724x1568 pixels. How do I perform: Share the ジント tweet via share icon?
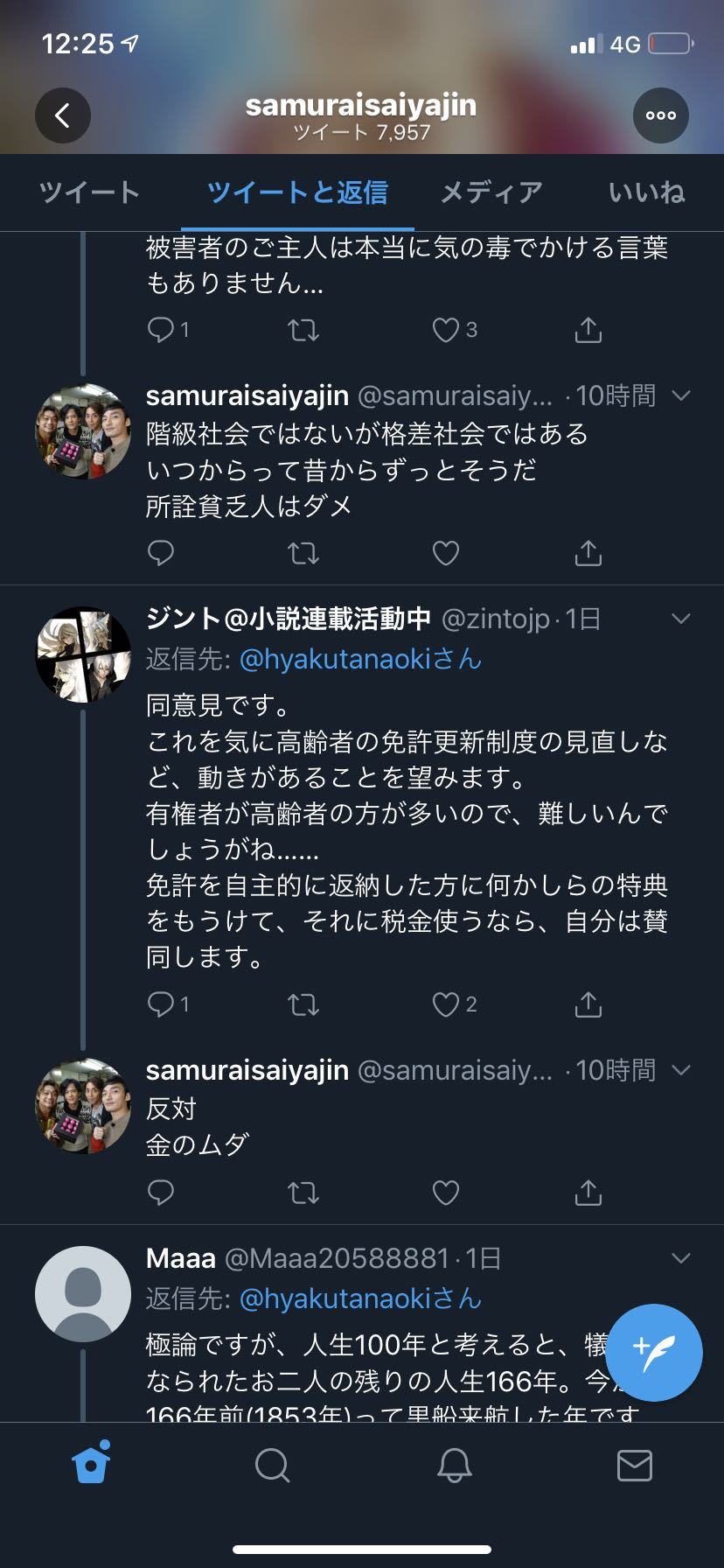point(588,1004)
